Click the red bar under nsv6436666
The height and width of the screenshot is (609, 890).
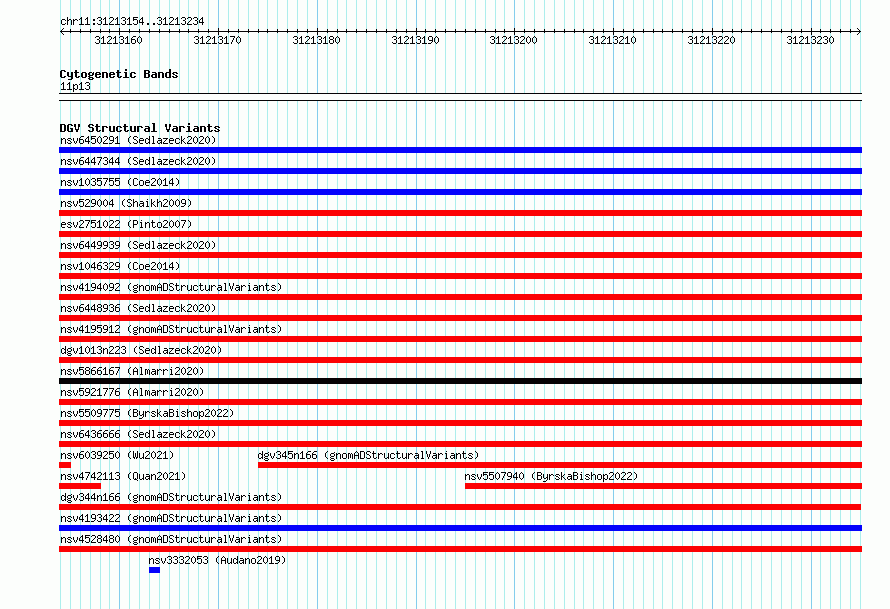460,444
